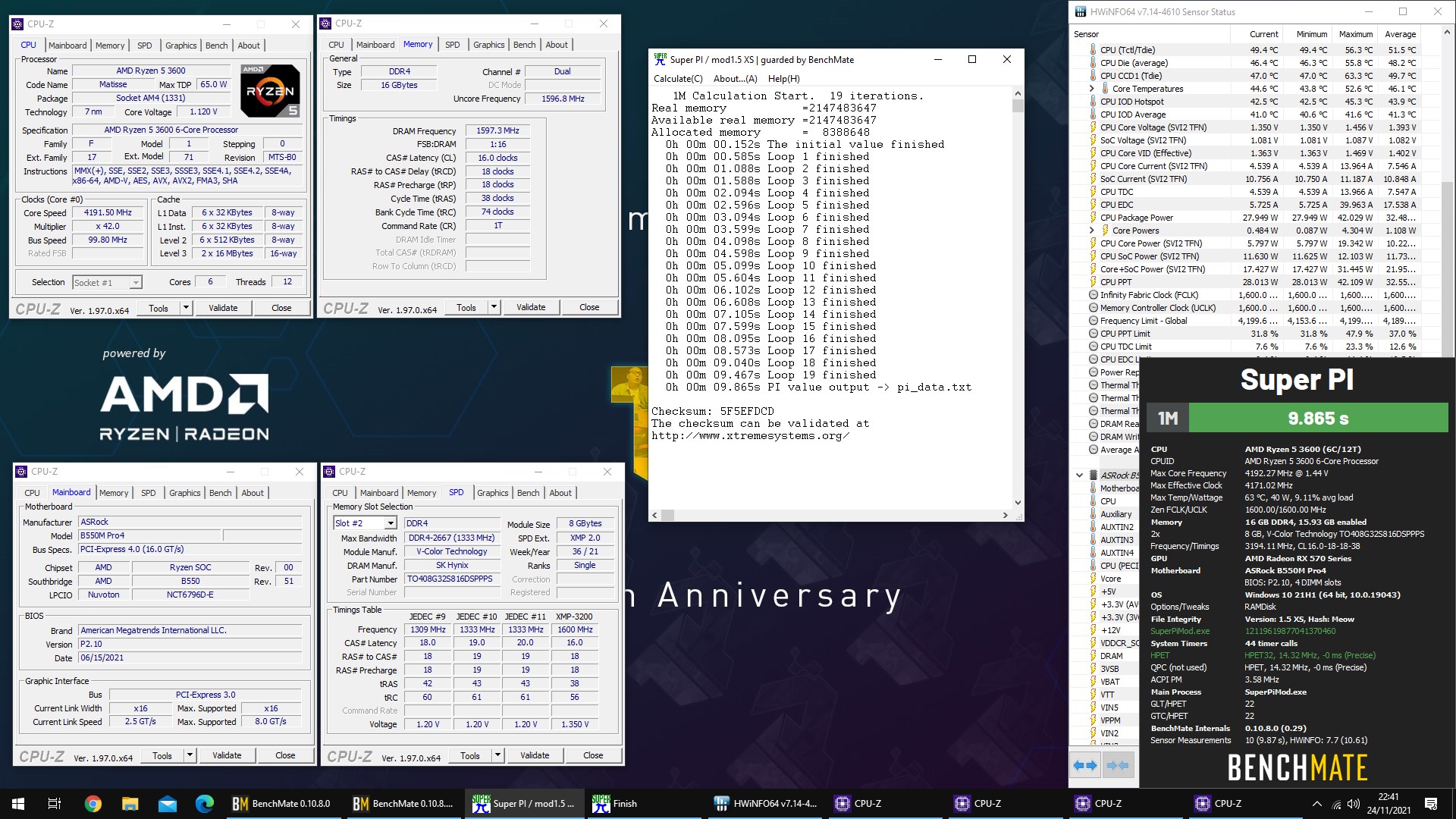Click the Core Speed 4191.50 MHz field
Image resolution: width=1456 pixels, height=819 pixels.
point(108,212)
